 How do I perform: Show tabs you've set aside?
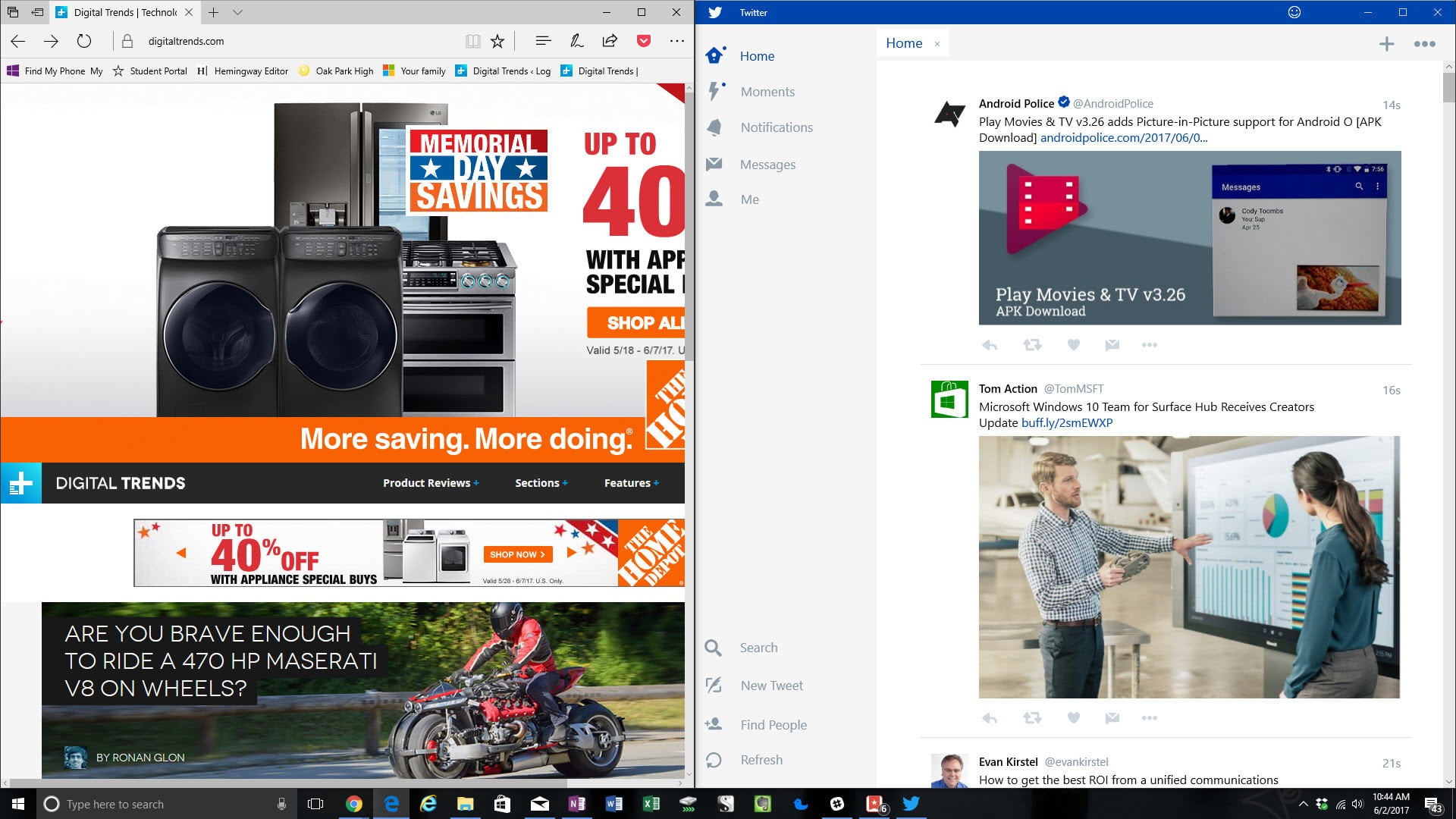(x=13, y=12)
